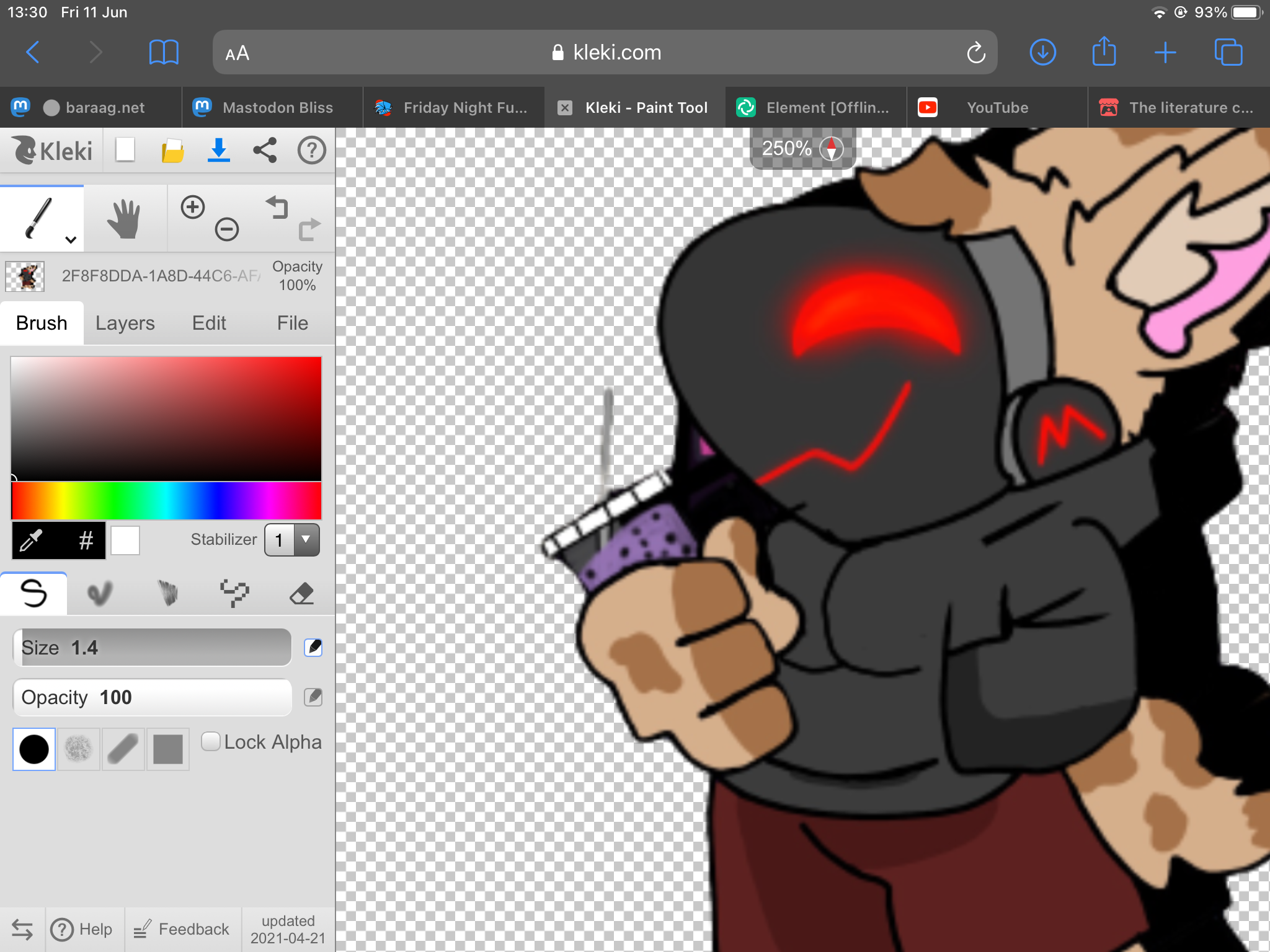The width and height of the screenshot is (1270, 952).
Task: Pick a color on the hue strip
Action: point(166,501)
